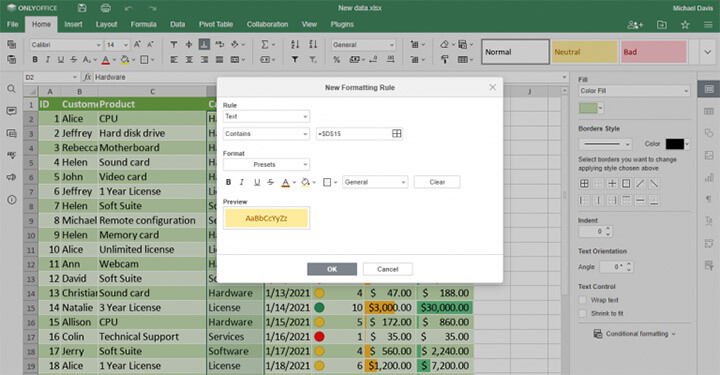Click the Clear eraser icon in ribbon
This screenshot has width=720, height=375.
point(444,45)
